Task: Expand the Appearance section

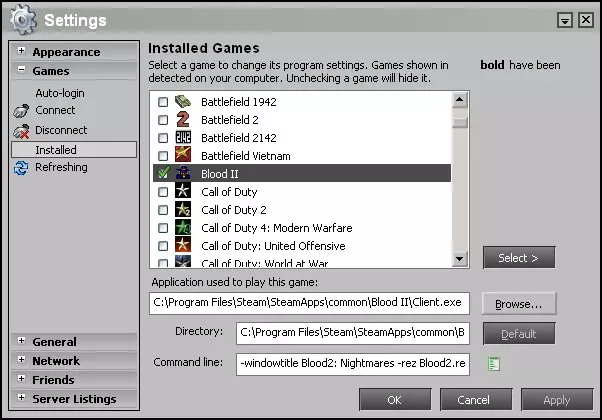Action: (x=22, y=51)
